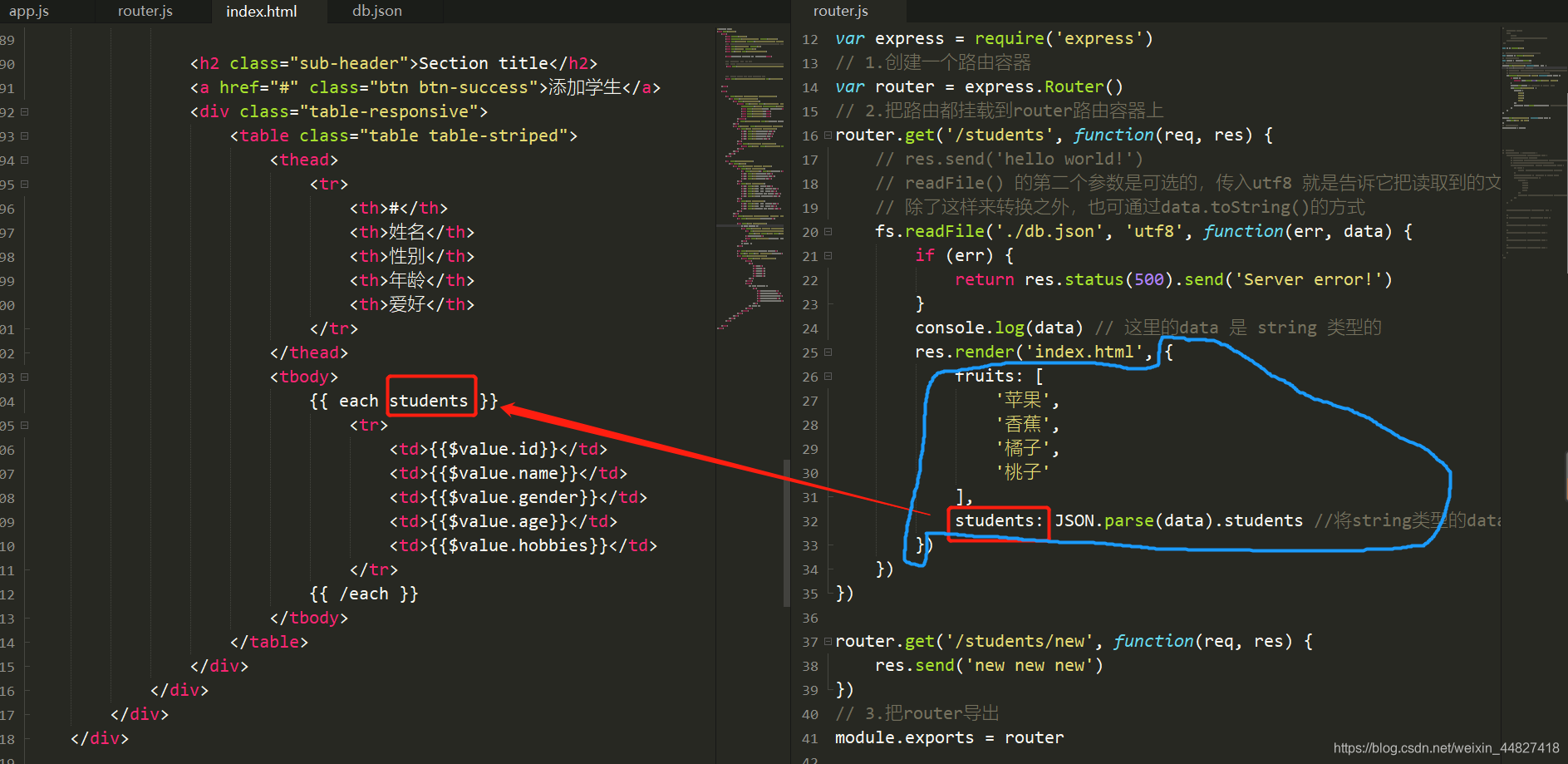Click JSON.parse(data).students expression

tap(1178, 520)
